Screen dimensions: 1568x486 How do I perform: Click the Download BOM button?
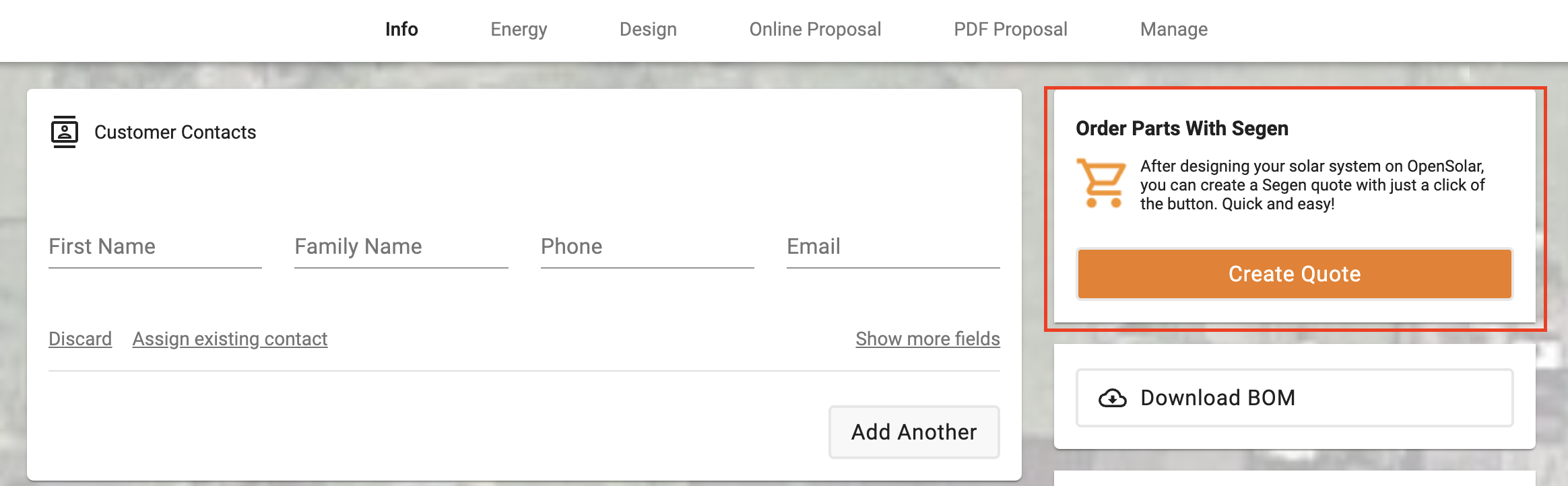pos(1295,398)
